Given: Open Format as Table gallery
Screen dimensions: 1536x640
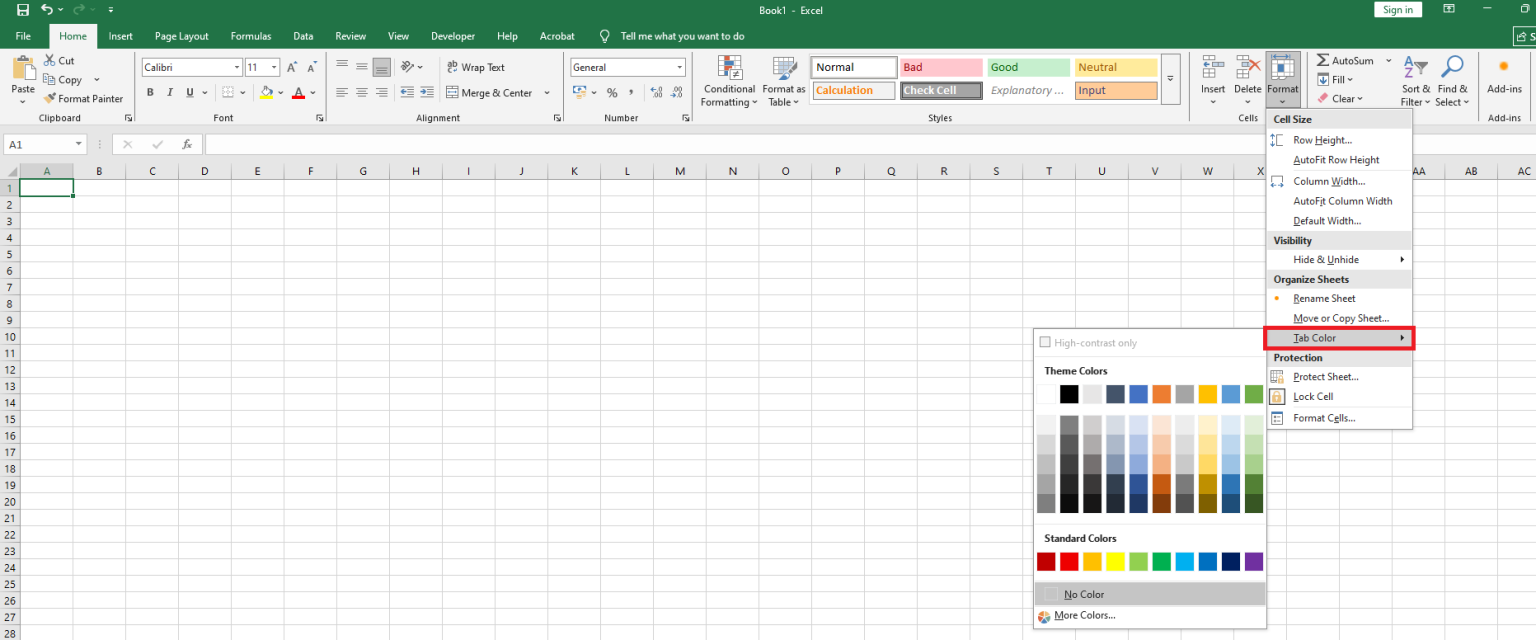Looking at the screenshot, I should point(783,82).
